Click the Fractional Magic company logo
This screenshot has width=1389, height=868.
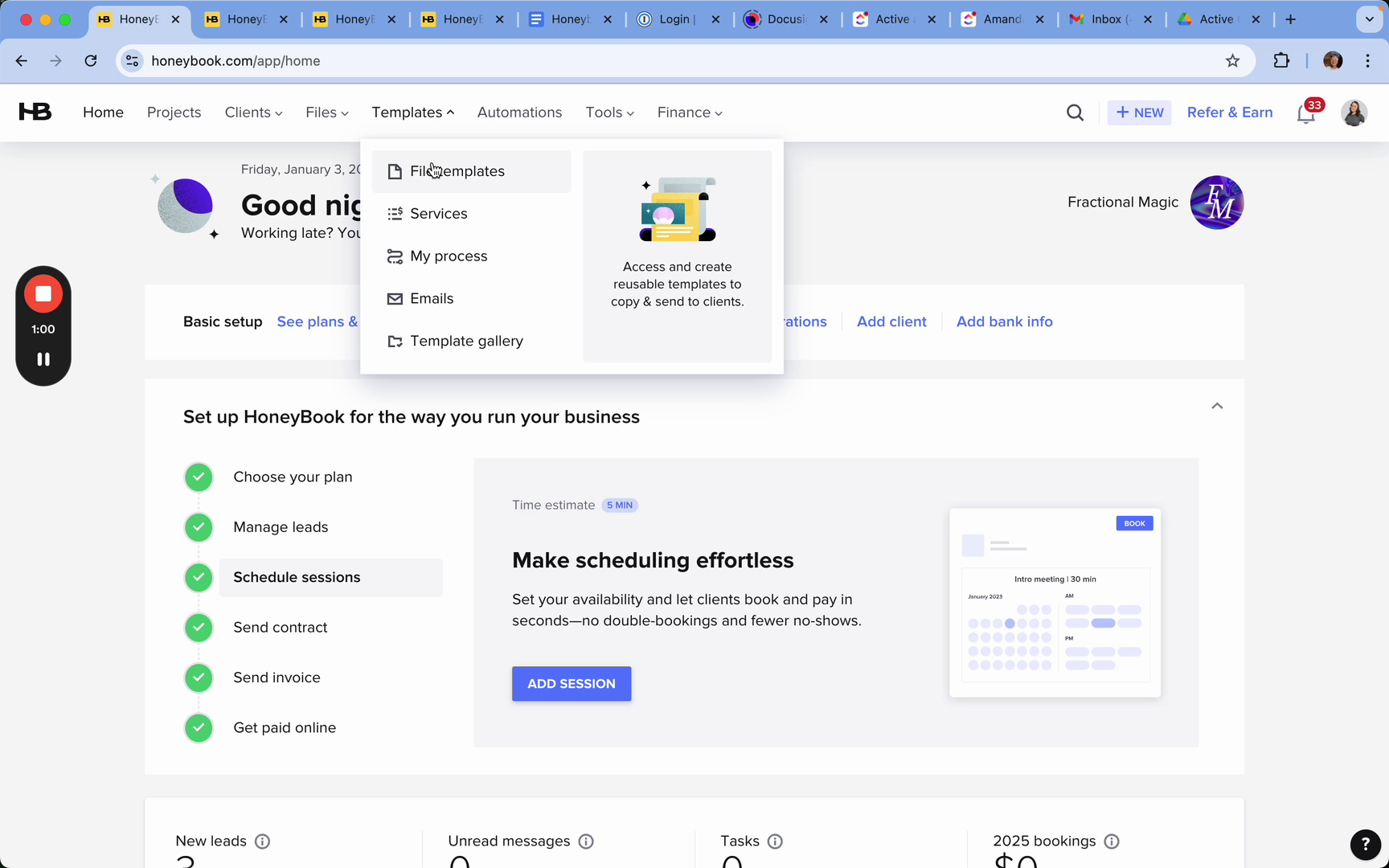[x=1217, y=203]
